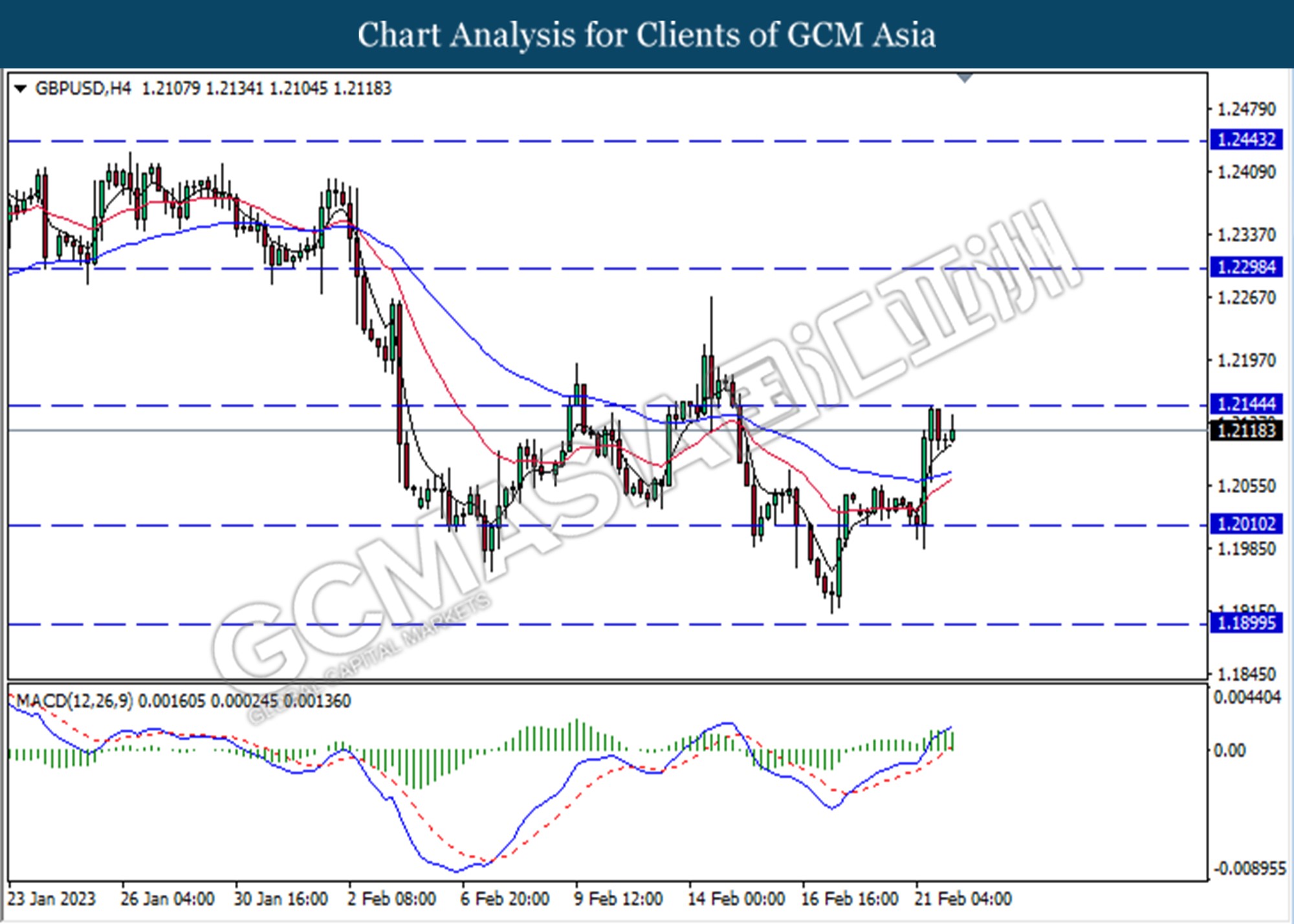Click the 1.20550 price scale value
The image size is (1294, 924).
pyautogui.click(x=1246, y=486)
